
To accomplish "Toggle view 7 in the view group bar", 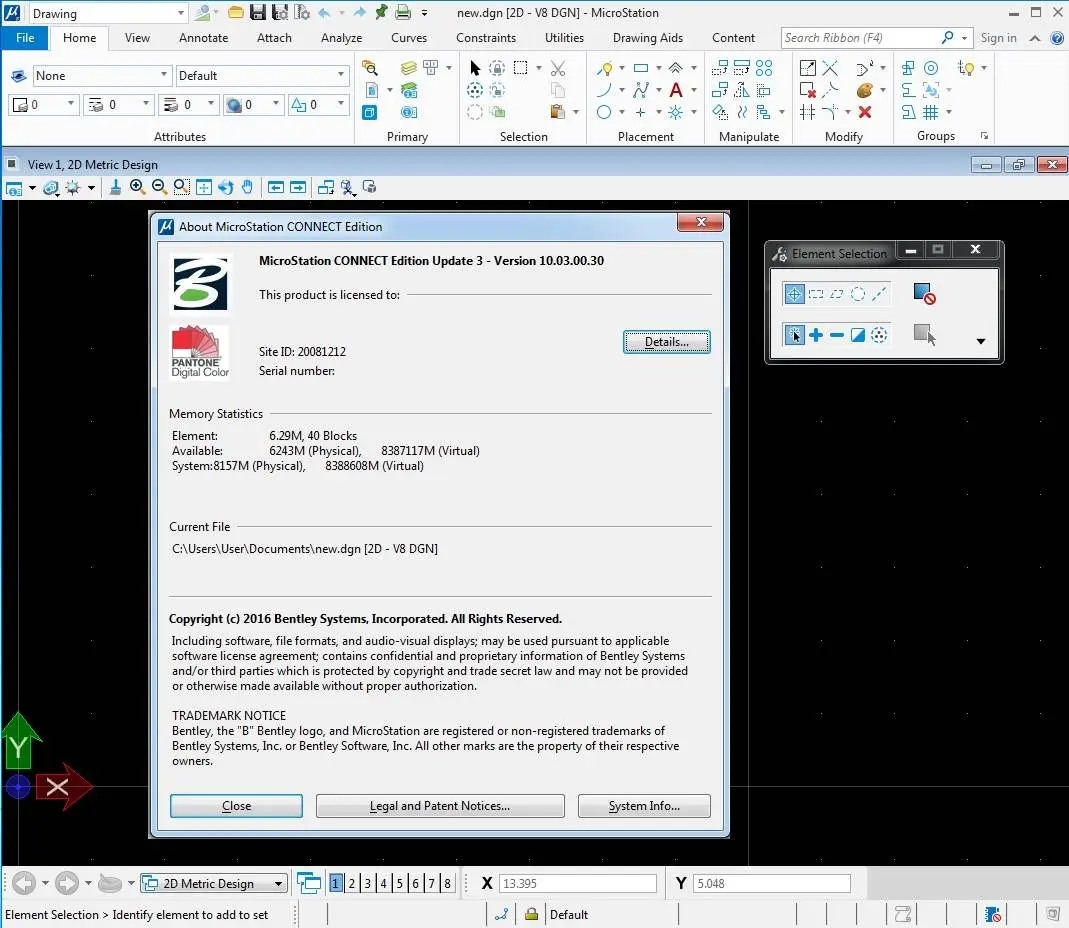I will tap(431, 883).
